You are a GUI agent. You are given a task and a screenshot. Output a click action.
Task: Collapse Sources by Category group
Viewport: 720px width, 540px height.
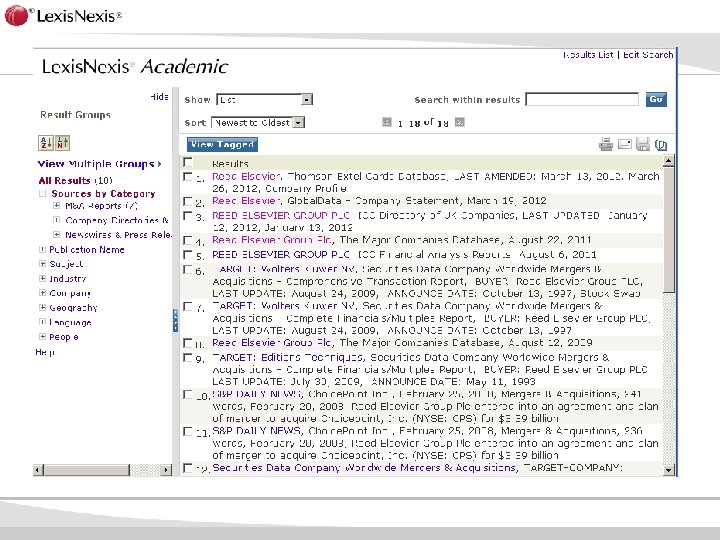42,194
